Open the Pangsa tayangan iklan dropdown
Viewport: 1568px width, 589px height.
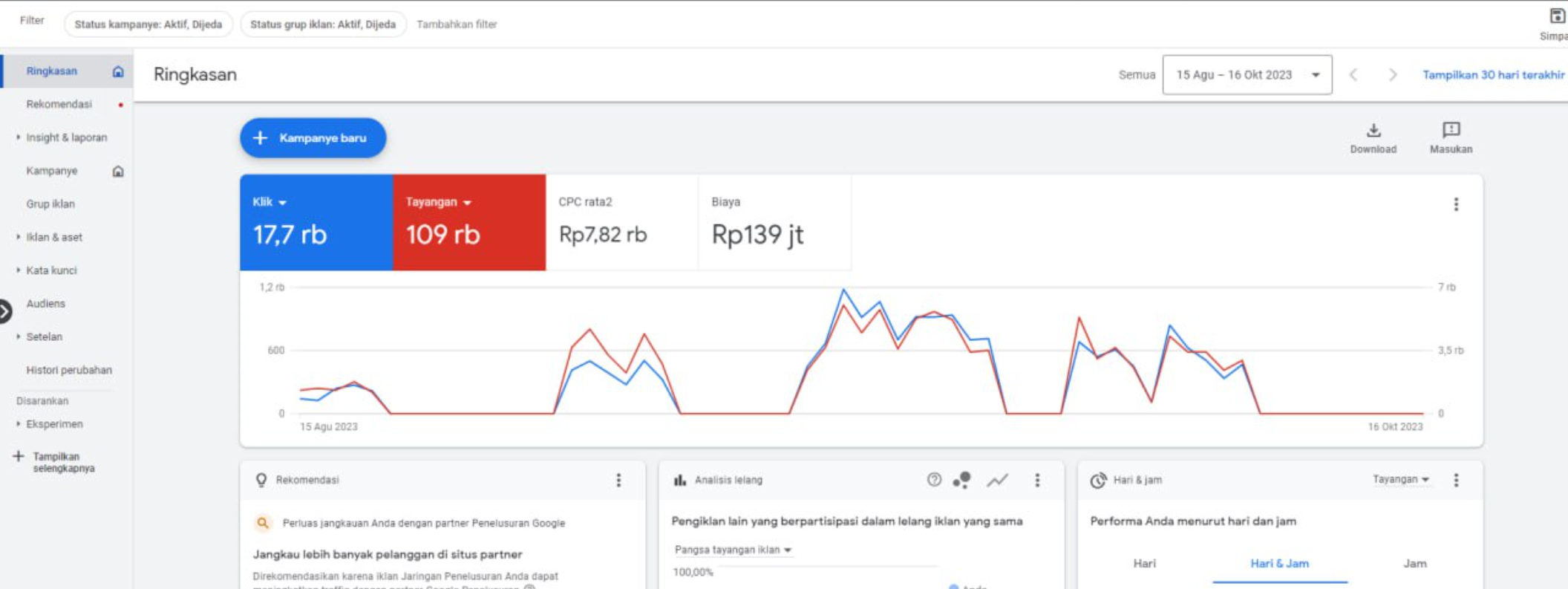pyautogui.click(x=732, y=550)
